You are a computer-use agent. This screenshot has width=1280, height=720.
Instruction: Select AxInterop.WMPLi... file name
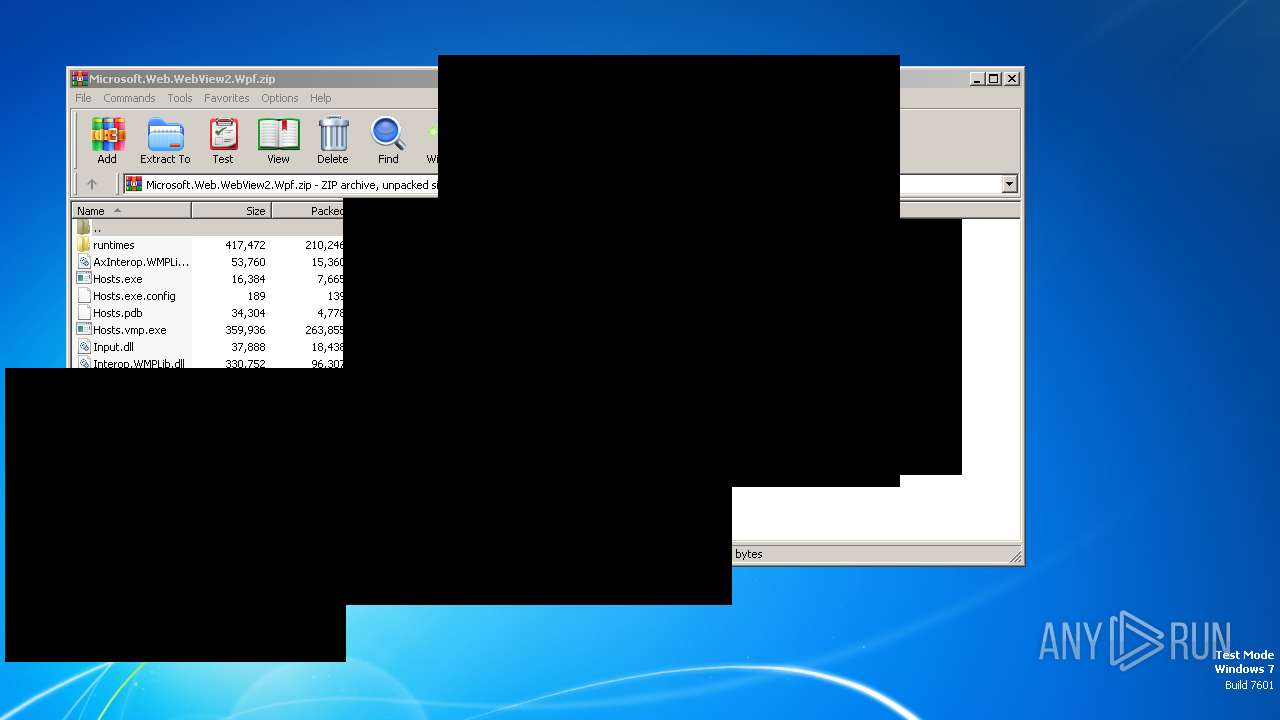click(x=141, y=262)
